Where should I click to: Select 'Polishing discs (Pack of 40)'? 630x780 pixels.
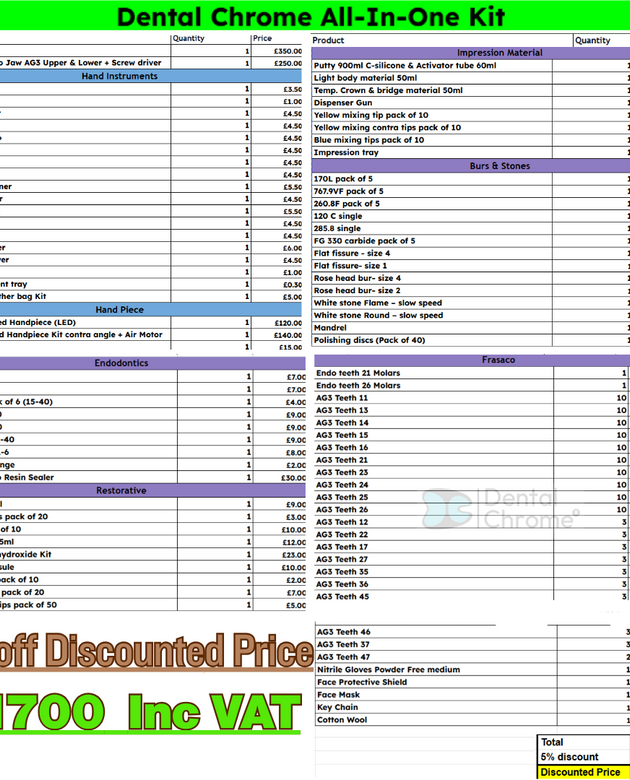click(x=369, y=340)
